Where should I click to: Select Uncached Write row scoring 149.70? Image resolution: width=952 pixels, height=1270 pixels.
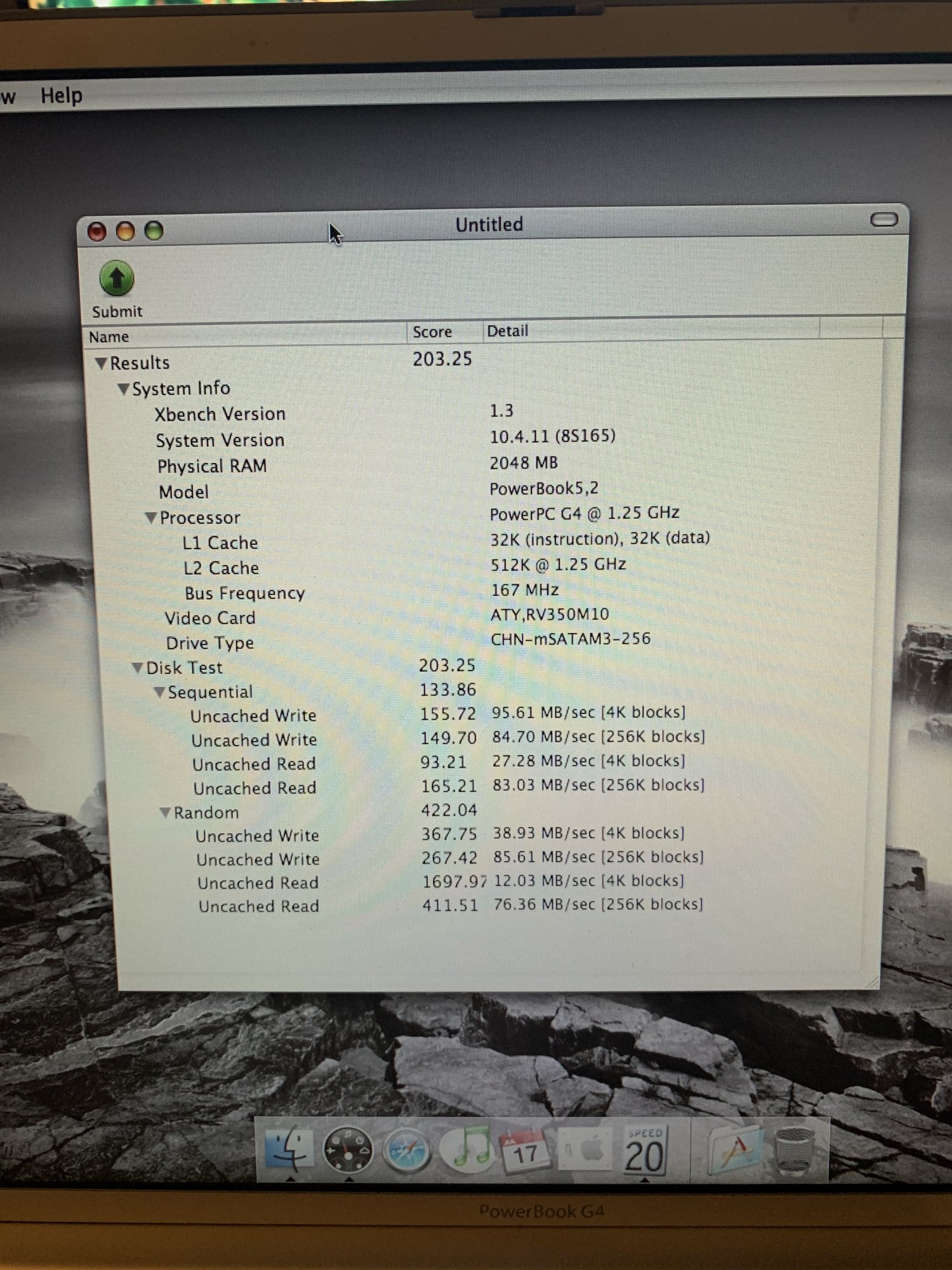tap(489, 739)
